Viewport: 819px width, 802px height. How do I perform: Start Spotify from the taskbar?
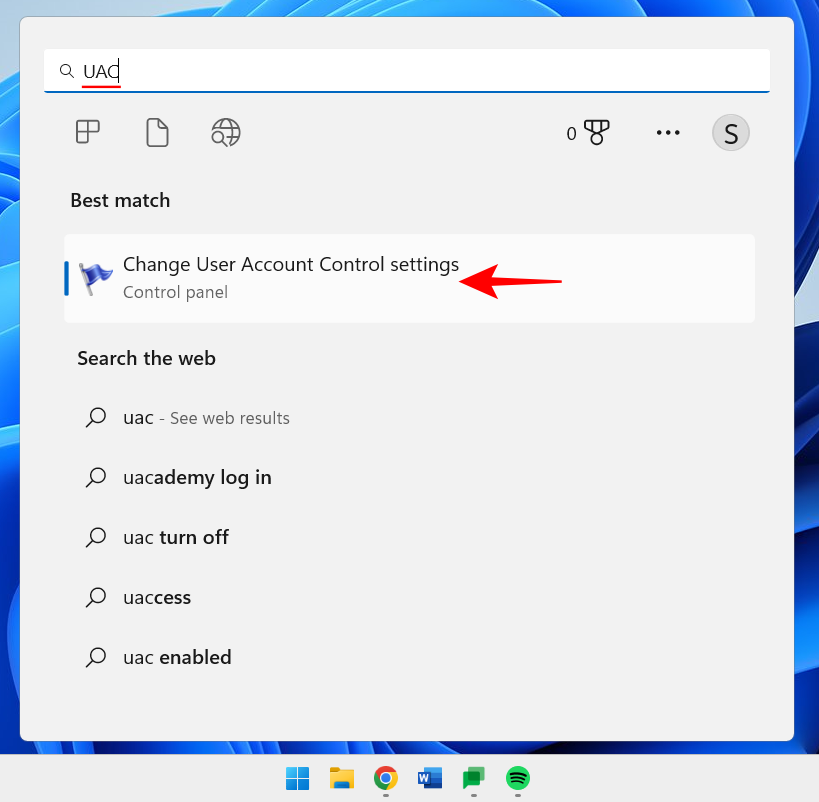[517, 778]
